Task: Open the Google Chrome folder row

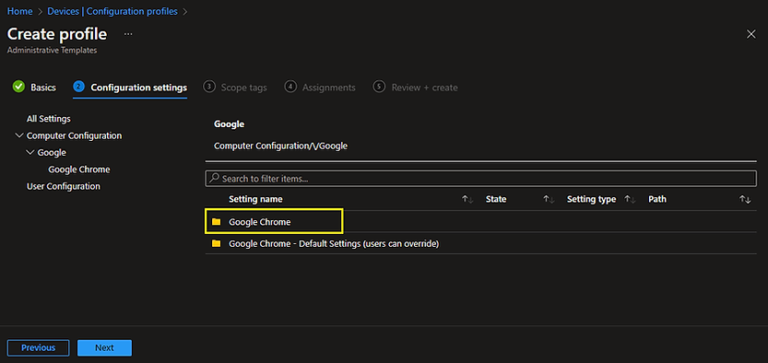Action: click(x=480, y=221)
